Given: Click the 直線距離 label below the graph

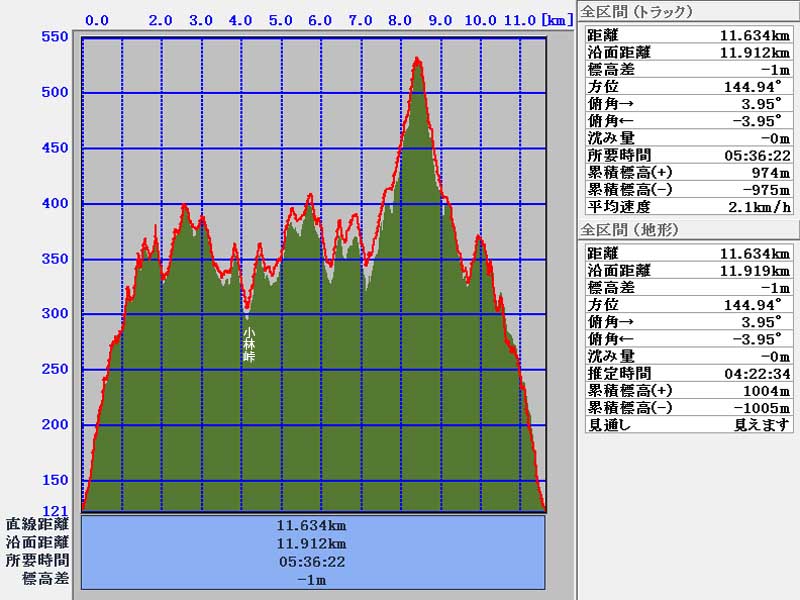Looking at the screenshot, I should coord(37,524).
